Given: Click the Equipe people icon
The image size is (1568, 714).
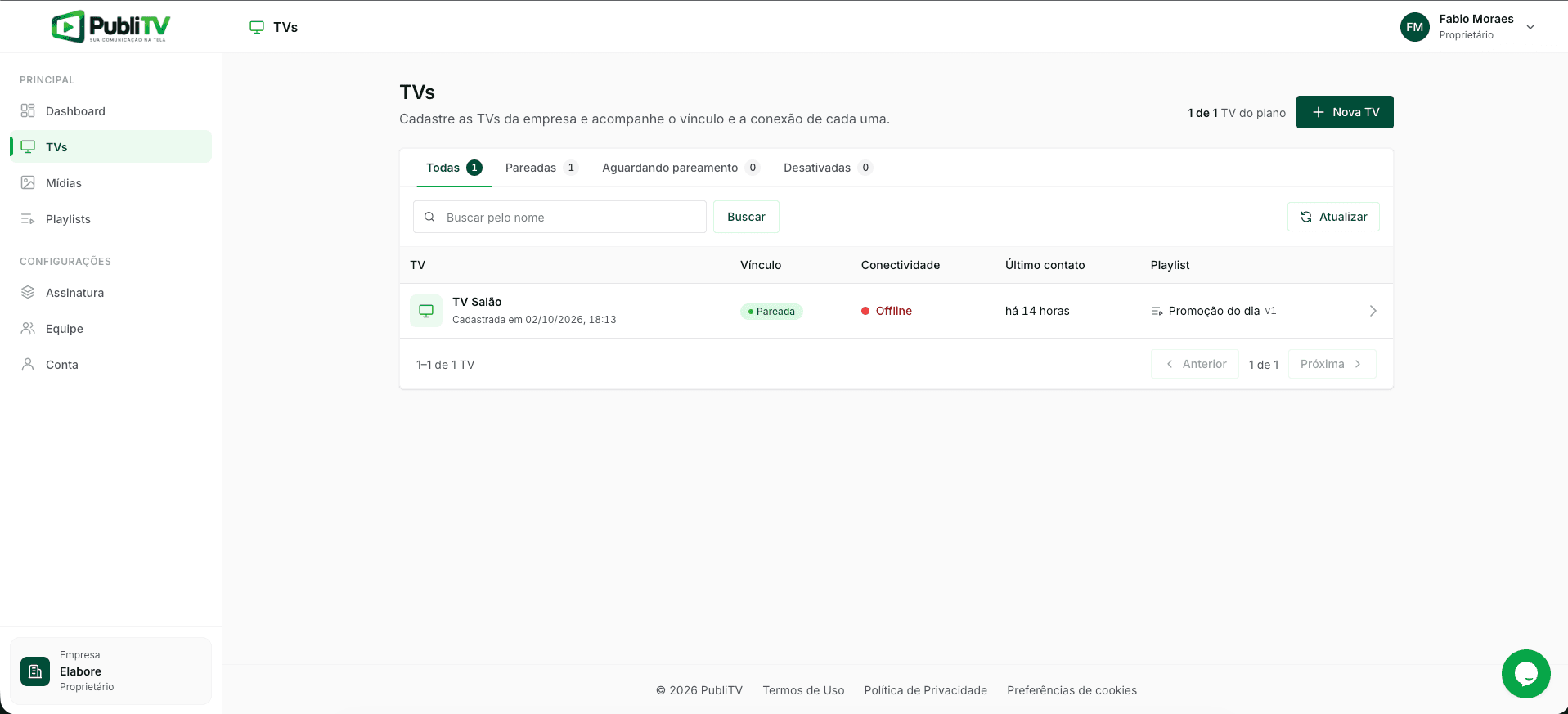Looking at the screenshot, I should [28, 329].
